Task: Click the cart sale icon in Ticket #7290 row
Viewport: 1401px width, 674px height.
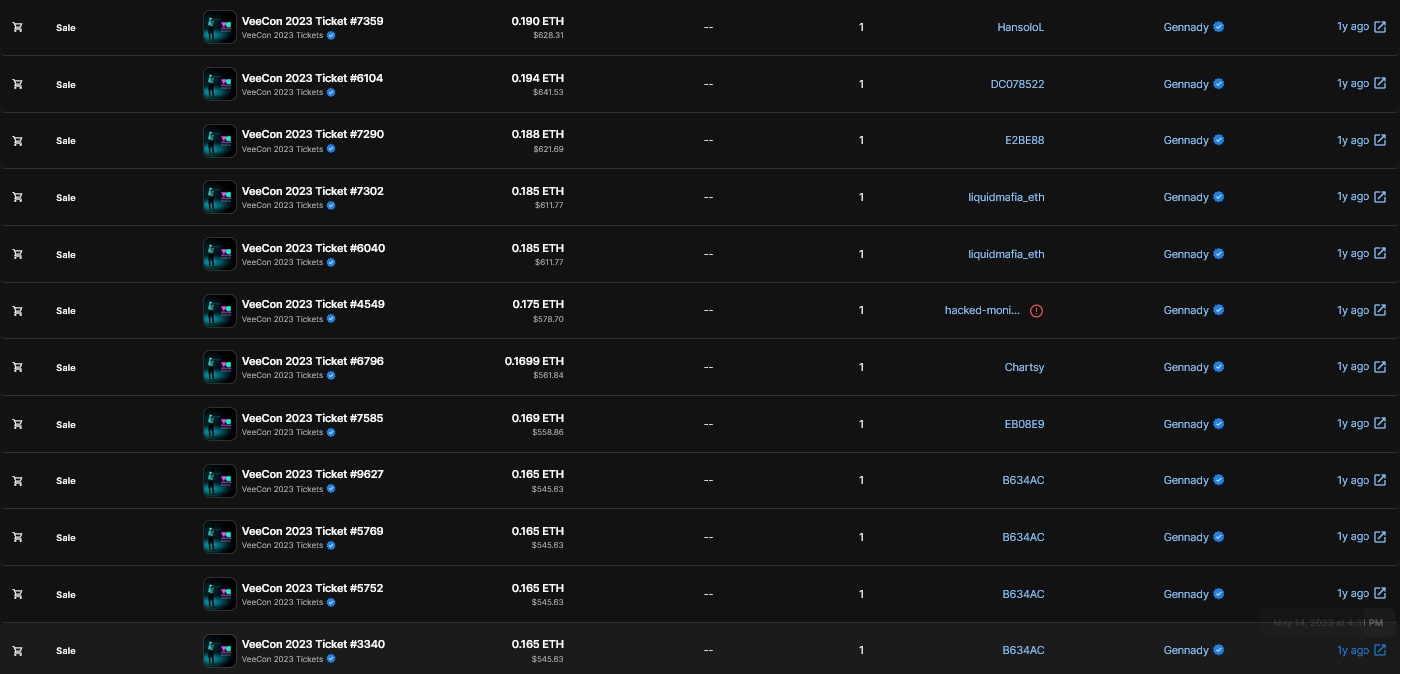Action: pyautogui.click(x=17, y=140)
